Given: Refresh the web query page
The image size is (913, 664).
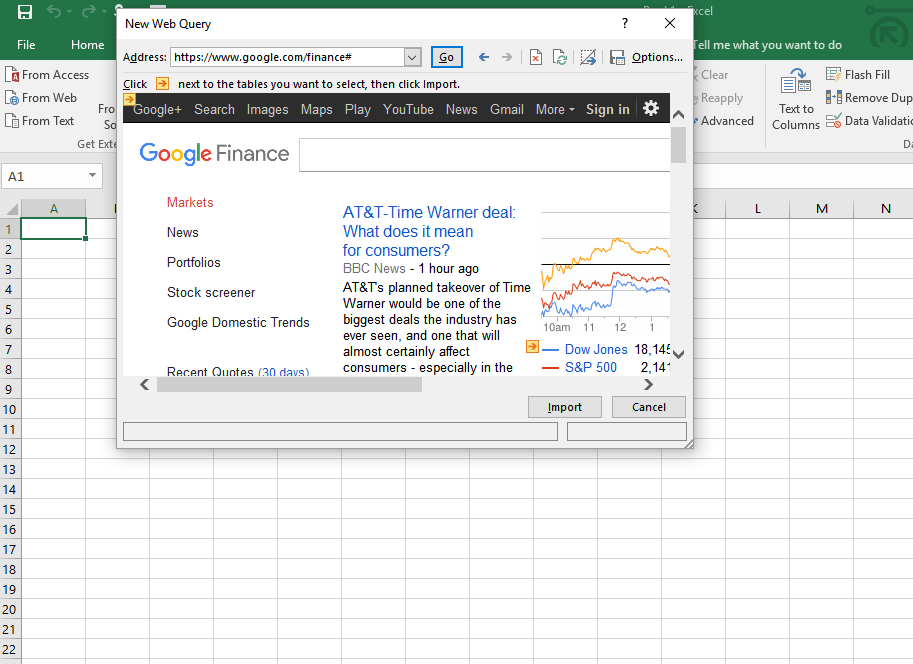Looking at the screenshot, I should tap(560, 57).
